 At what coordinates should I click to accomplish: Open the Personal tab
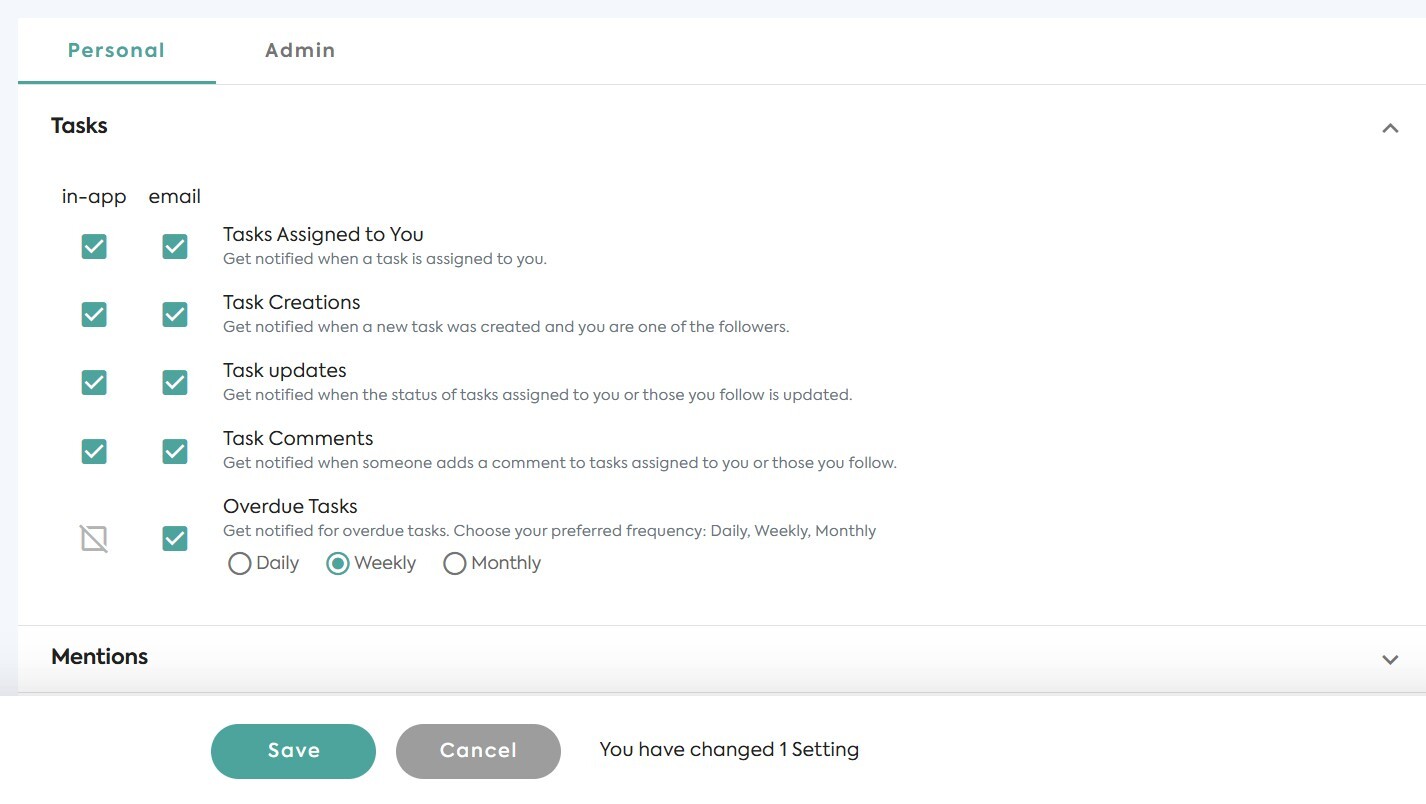pos(116,51)
